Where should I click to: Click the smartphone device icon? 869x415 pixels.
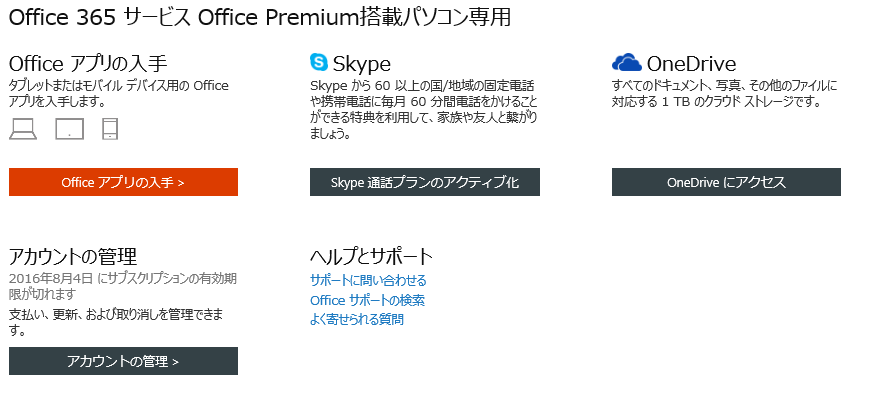110,129
